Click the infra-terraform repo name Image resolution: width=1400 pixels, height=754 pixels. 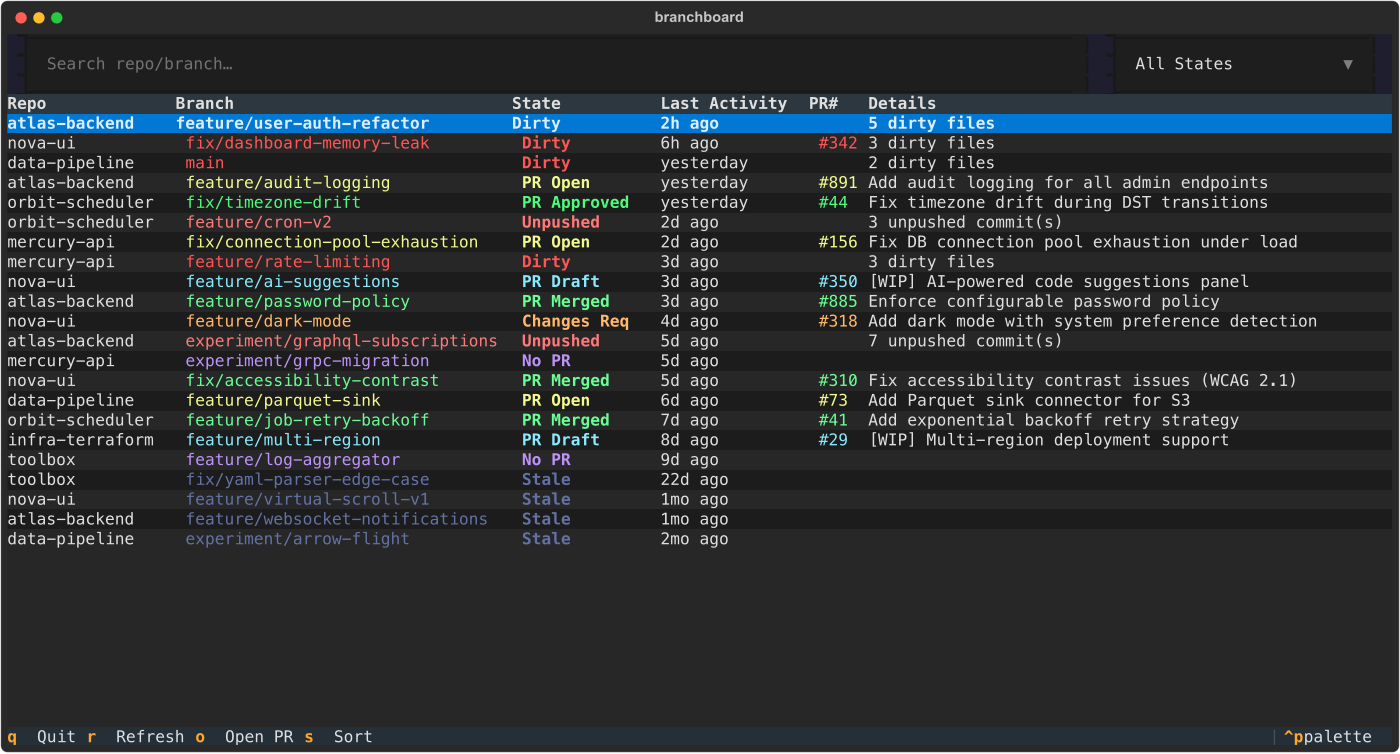click(81, 440)
